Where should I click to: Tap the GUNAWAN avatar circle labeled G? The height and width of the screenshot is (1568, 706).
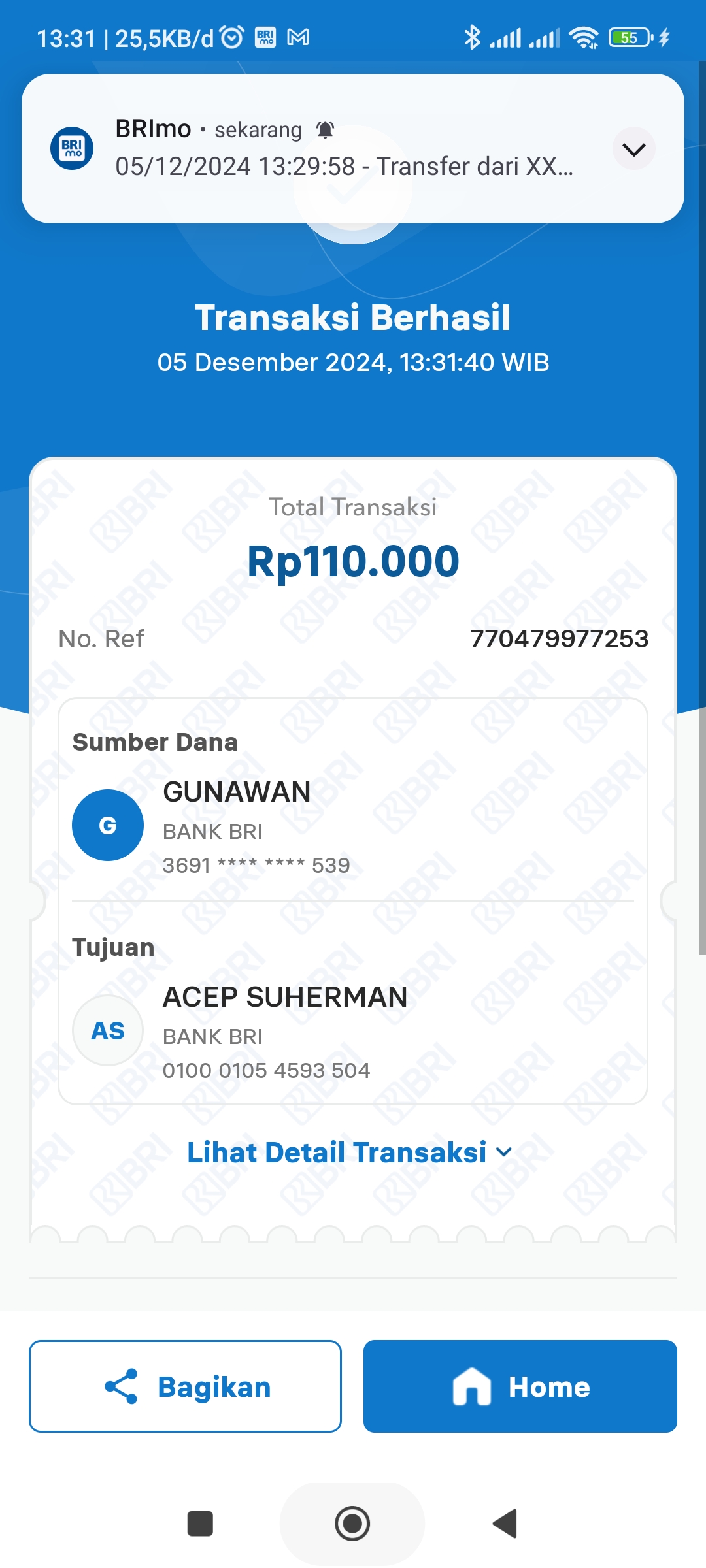pyautogui.click(x=108, y=825)
